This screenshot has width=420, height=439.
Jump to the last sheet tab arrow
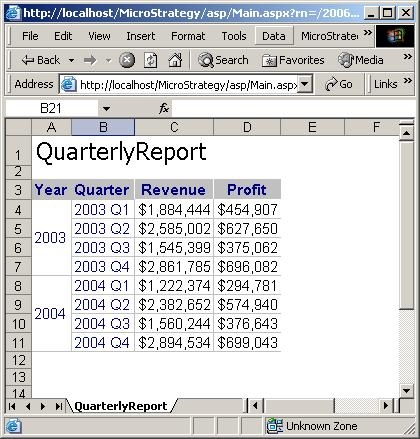click(x=59, y=406)
